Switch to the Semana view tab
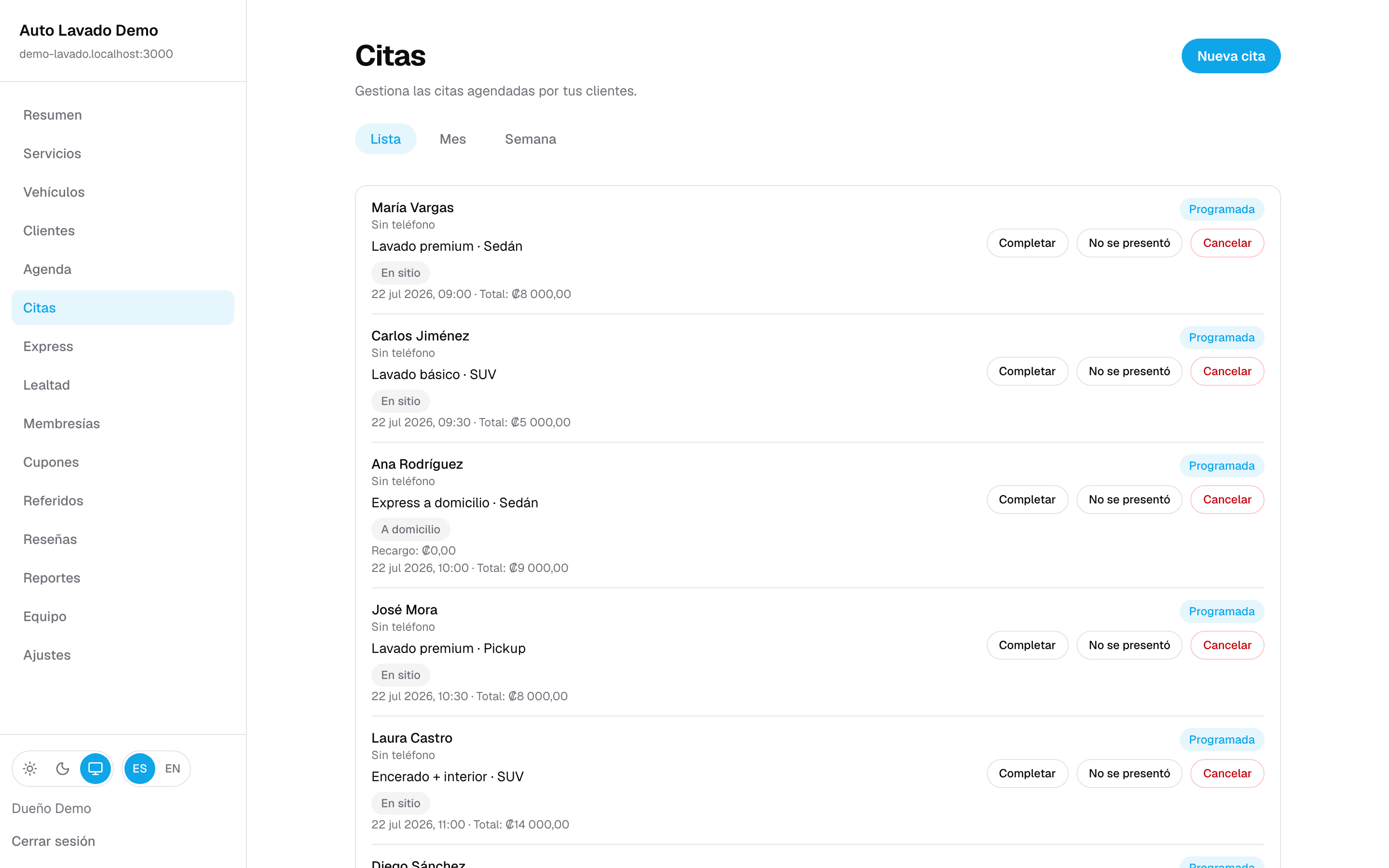Viewport: 1389px width, 868px height. pos(531,139)
